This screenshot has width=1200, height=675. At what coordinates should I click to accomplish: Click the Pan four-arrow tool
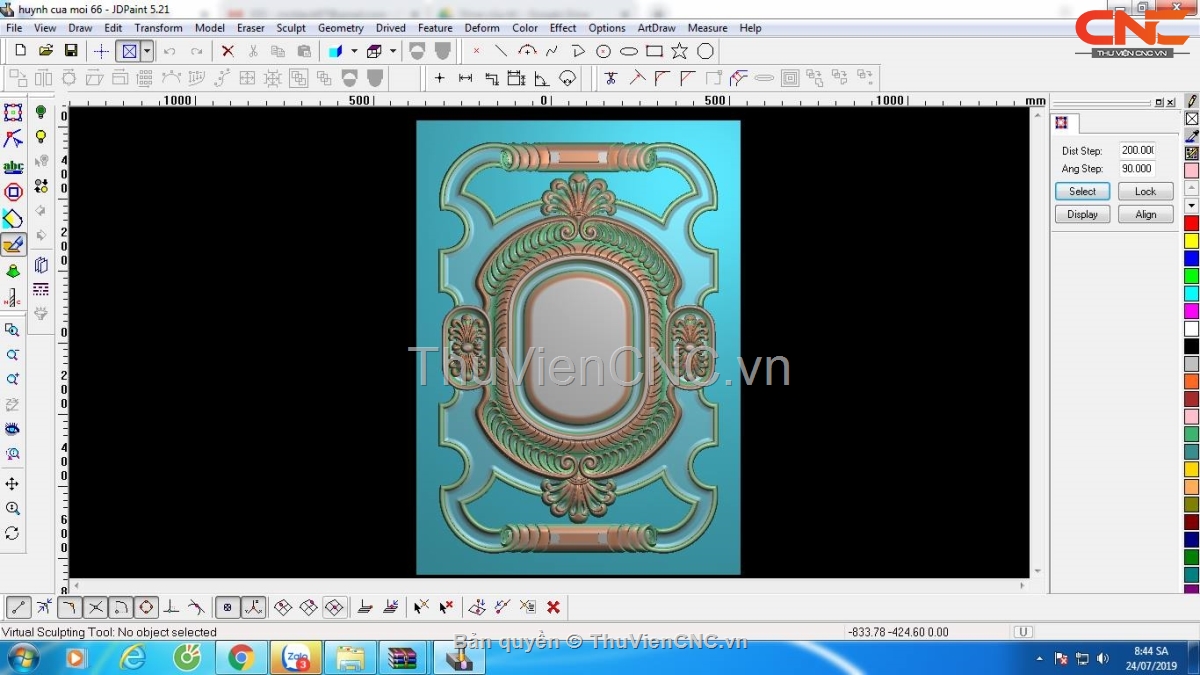pyautogui.click(x=12, y=484)
